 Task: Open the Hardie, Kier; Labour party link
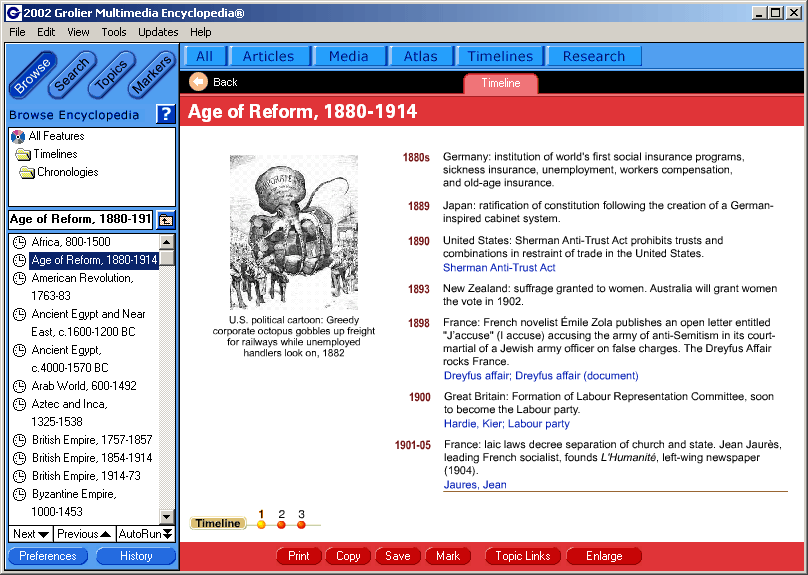coord(507,424)
